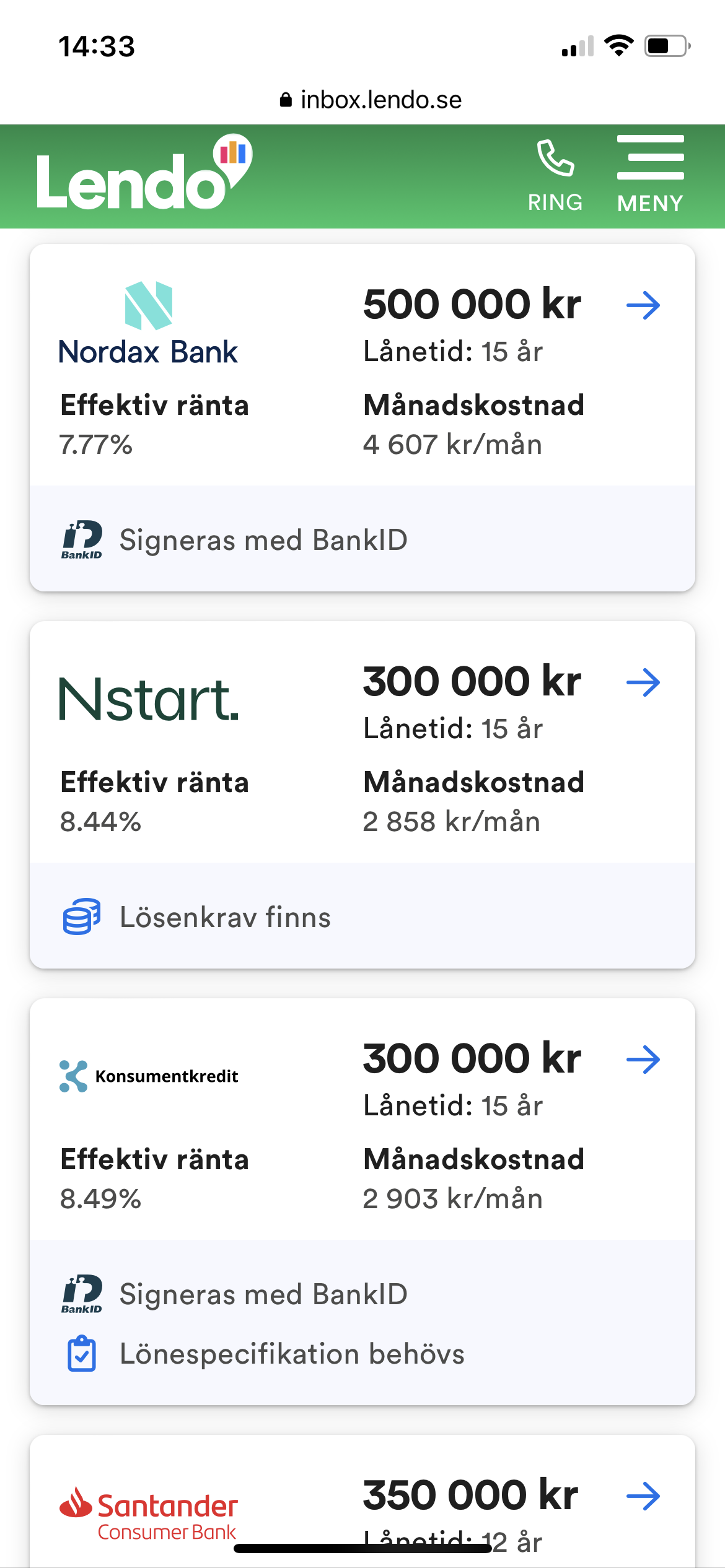Screen dimensions: 725x1568
Task: Open the MENY hamburger menu
Action: [x=650, y=176]
